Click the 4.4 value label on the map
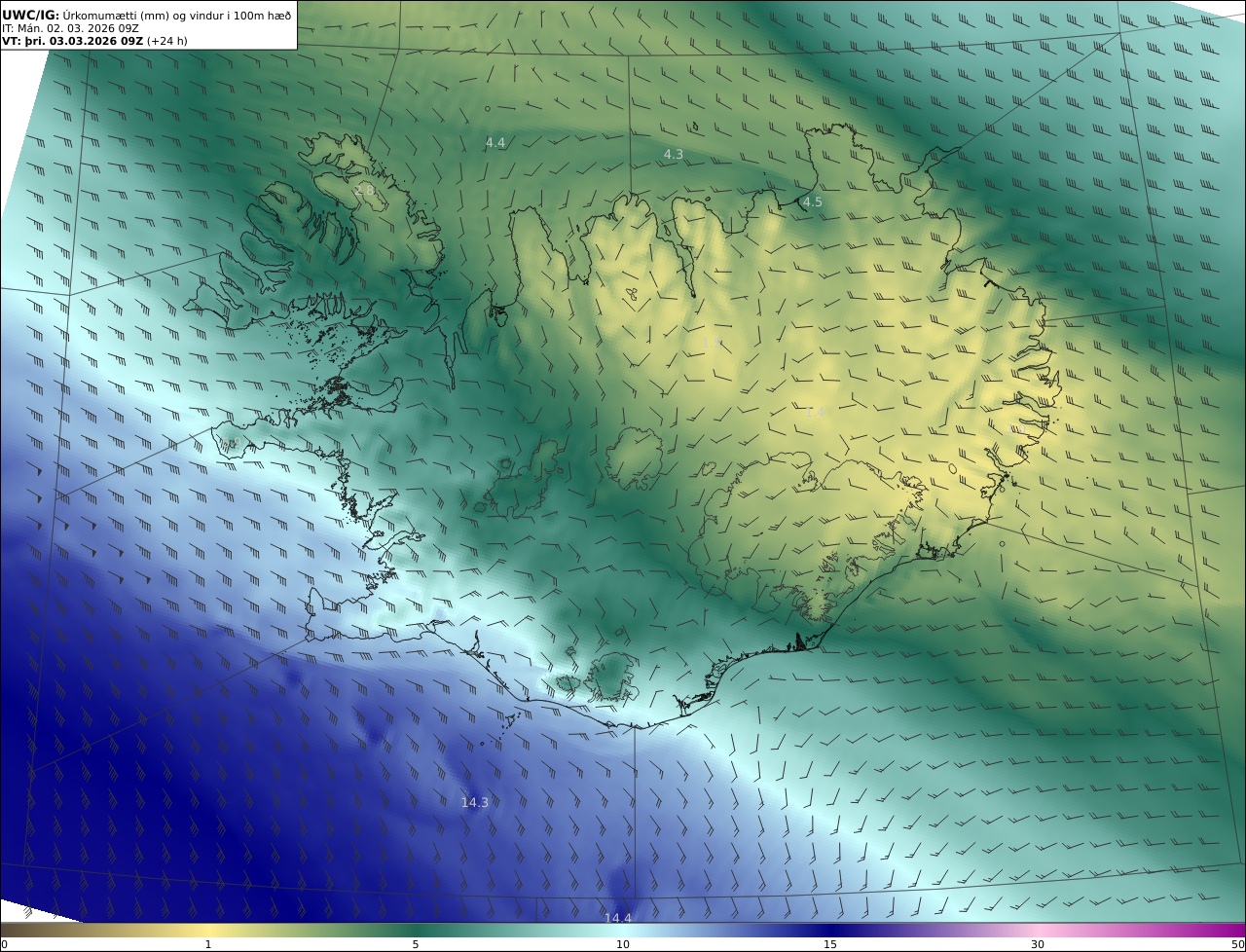 495,143
